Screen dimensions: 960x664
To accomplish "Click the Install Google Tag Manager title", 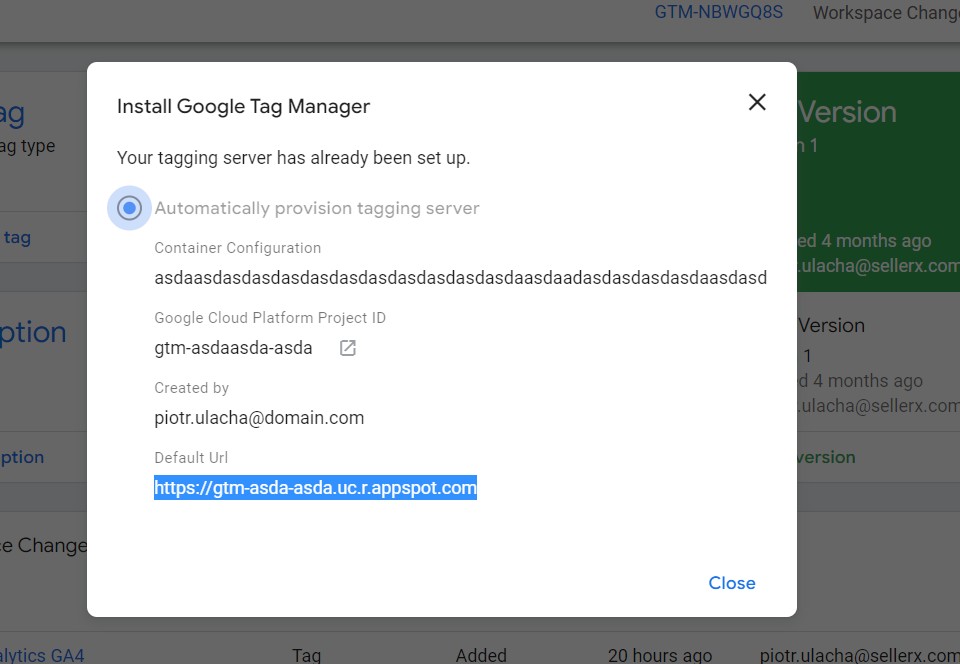I will (x=243, y=106).
